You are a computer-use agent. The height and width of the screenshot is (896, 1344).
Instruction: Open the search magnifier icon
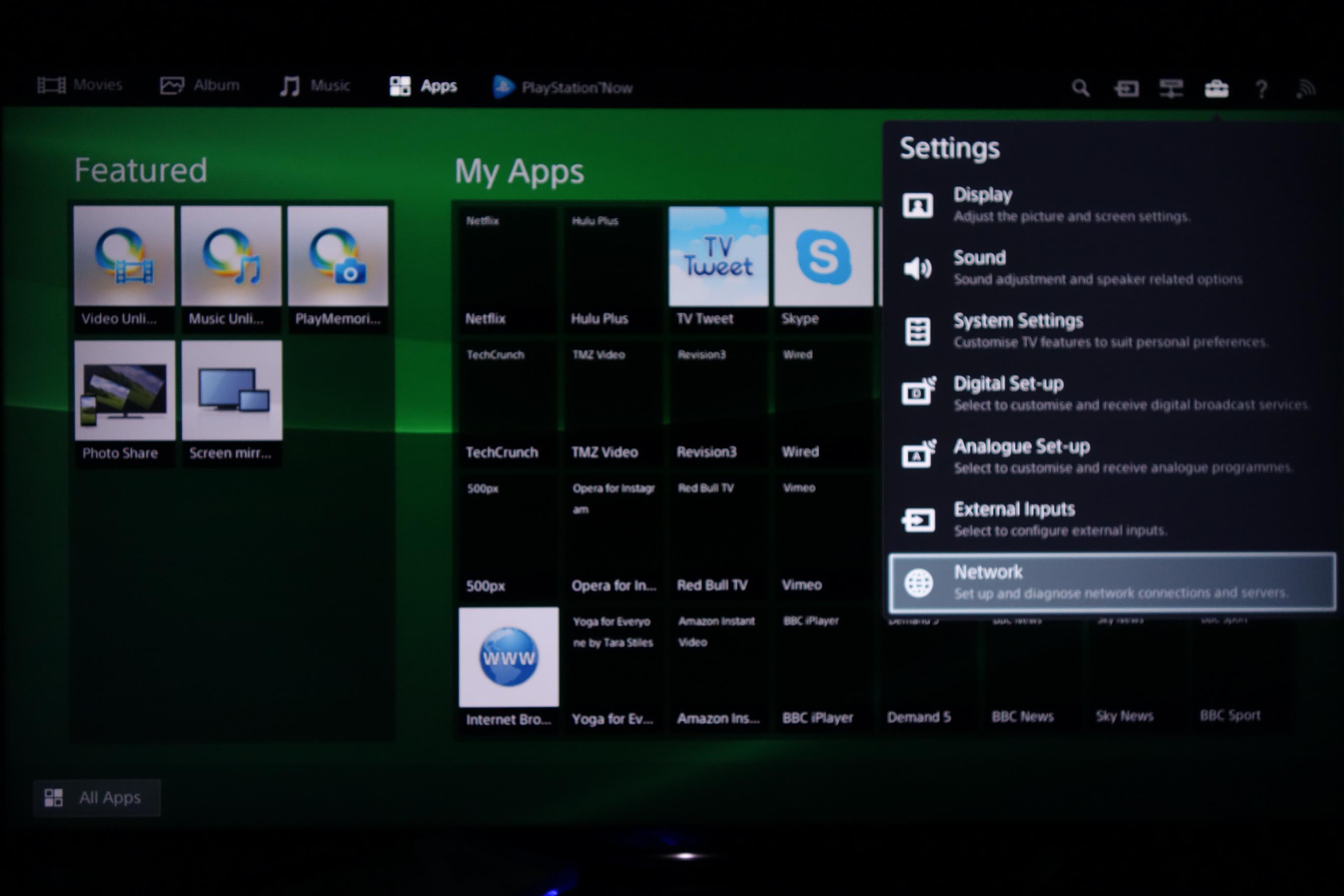(x=1080, y=88)
